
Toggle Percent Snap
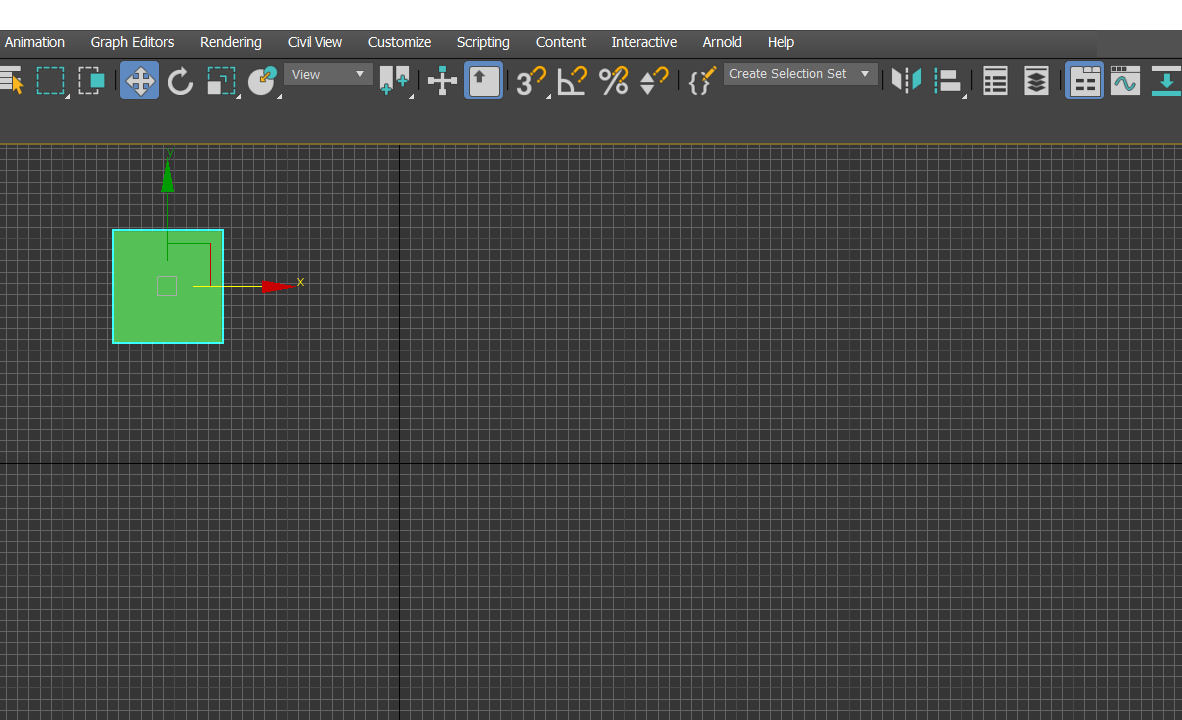point(613,81)
